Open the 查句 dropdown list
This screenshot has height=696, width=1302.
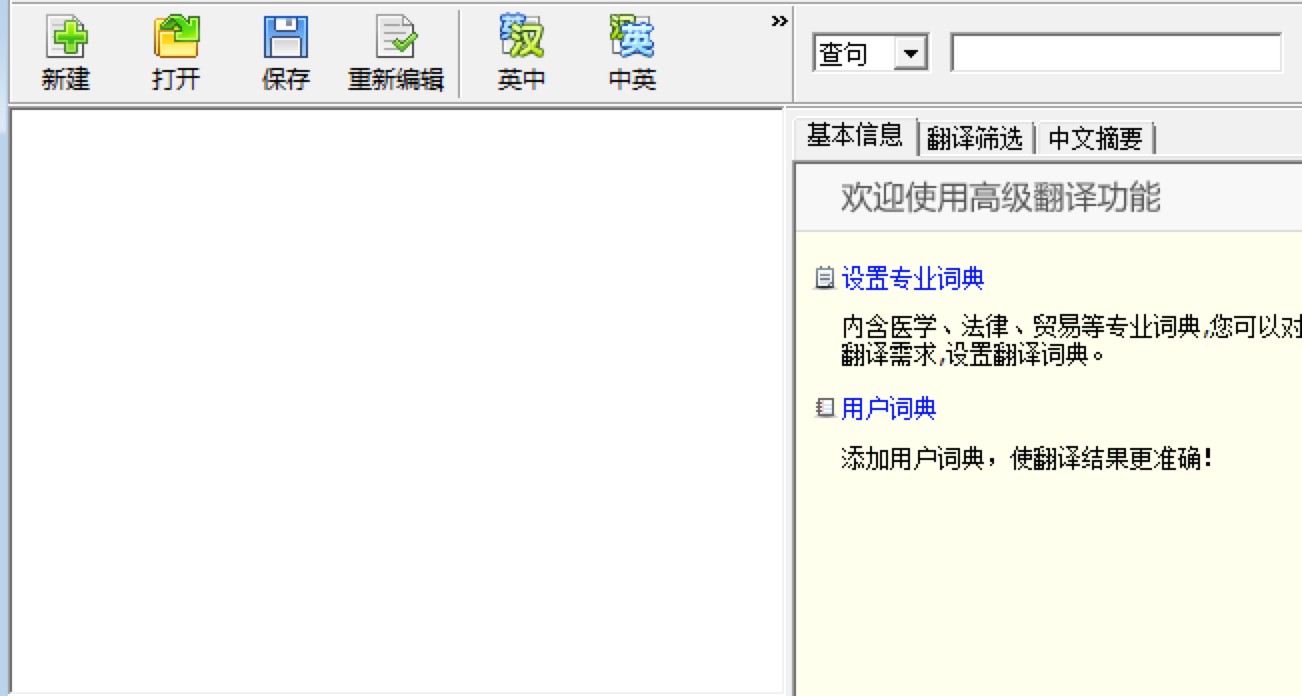point(911,54)
